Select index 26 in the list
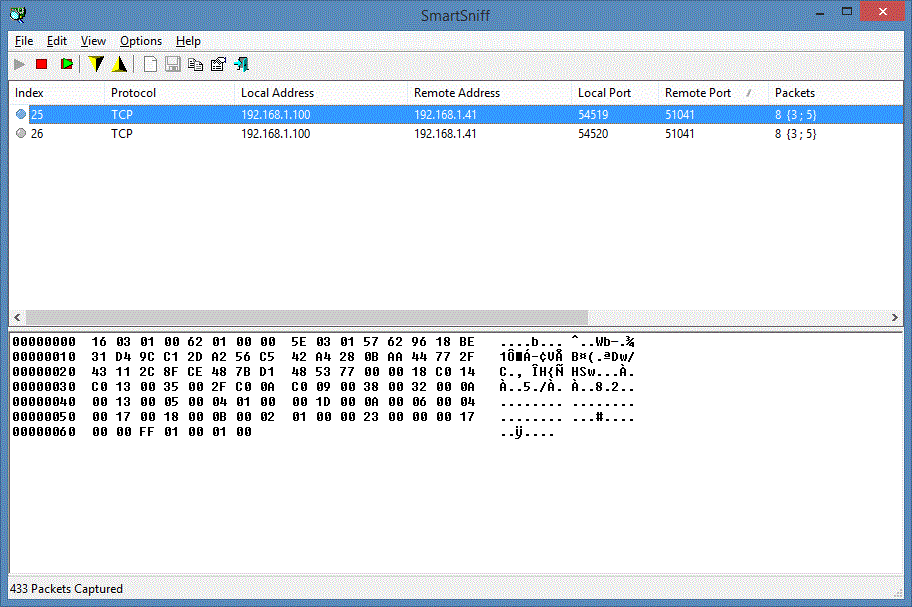Viewport: 912px width, 607px height. tap(37, 134)
